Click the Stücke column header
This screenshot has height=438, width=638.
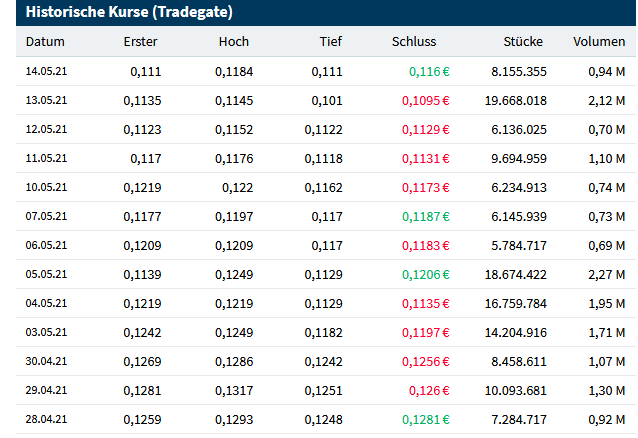pos(523,42)
